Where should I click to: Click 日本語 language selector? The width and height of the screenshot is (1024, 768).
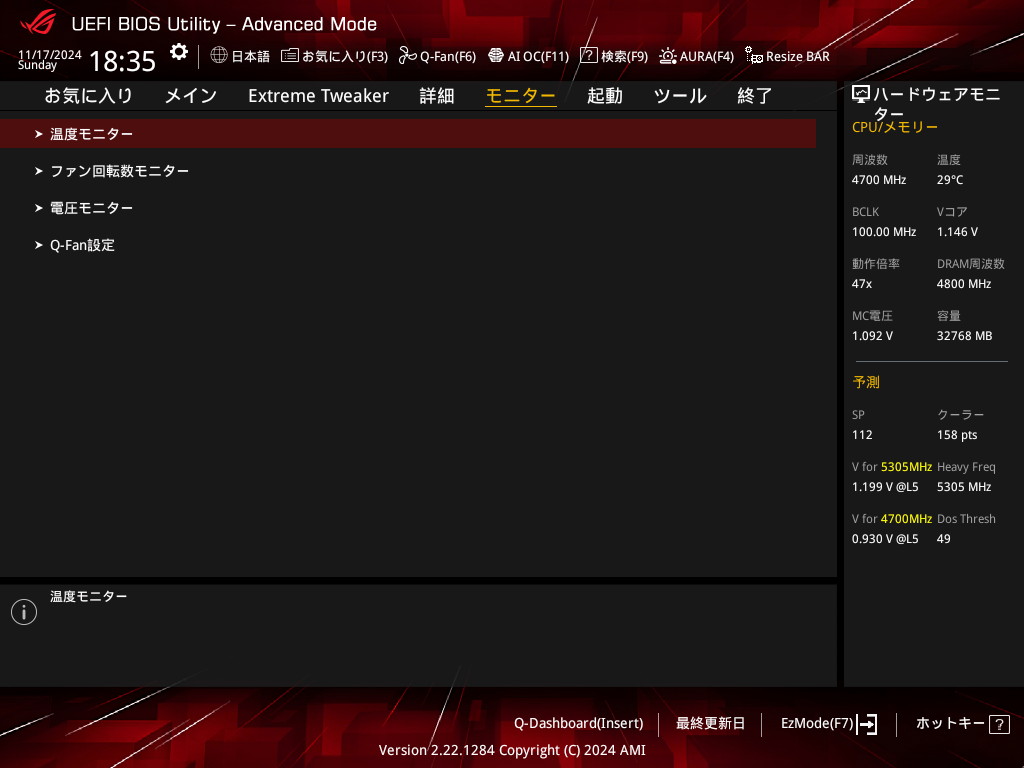tap(251, 57)
